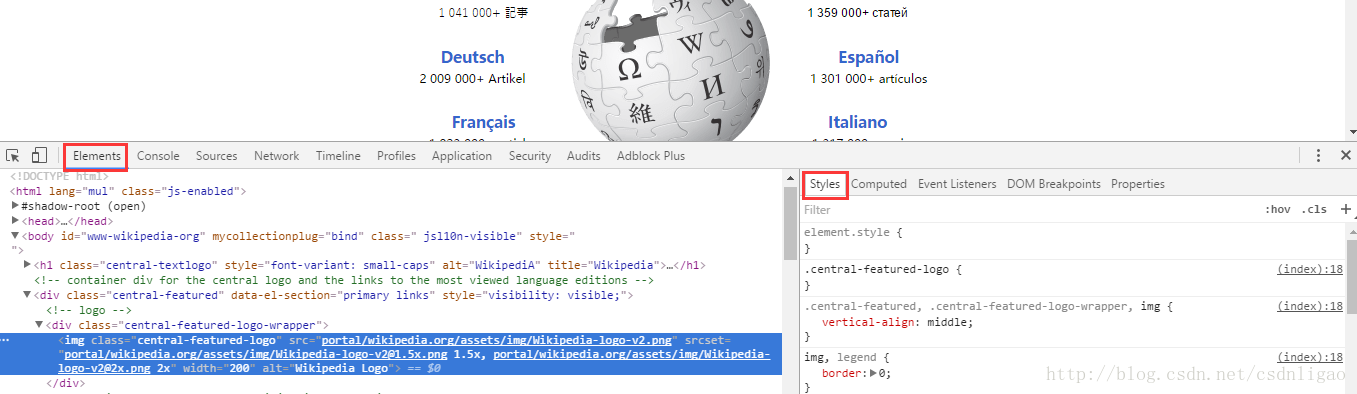The image size is (1357, 394).
Task: Open the Timeline tab
Action: pos(338,156)
